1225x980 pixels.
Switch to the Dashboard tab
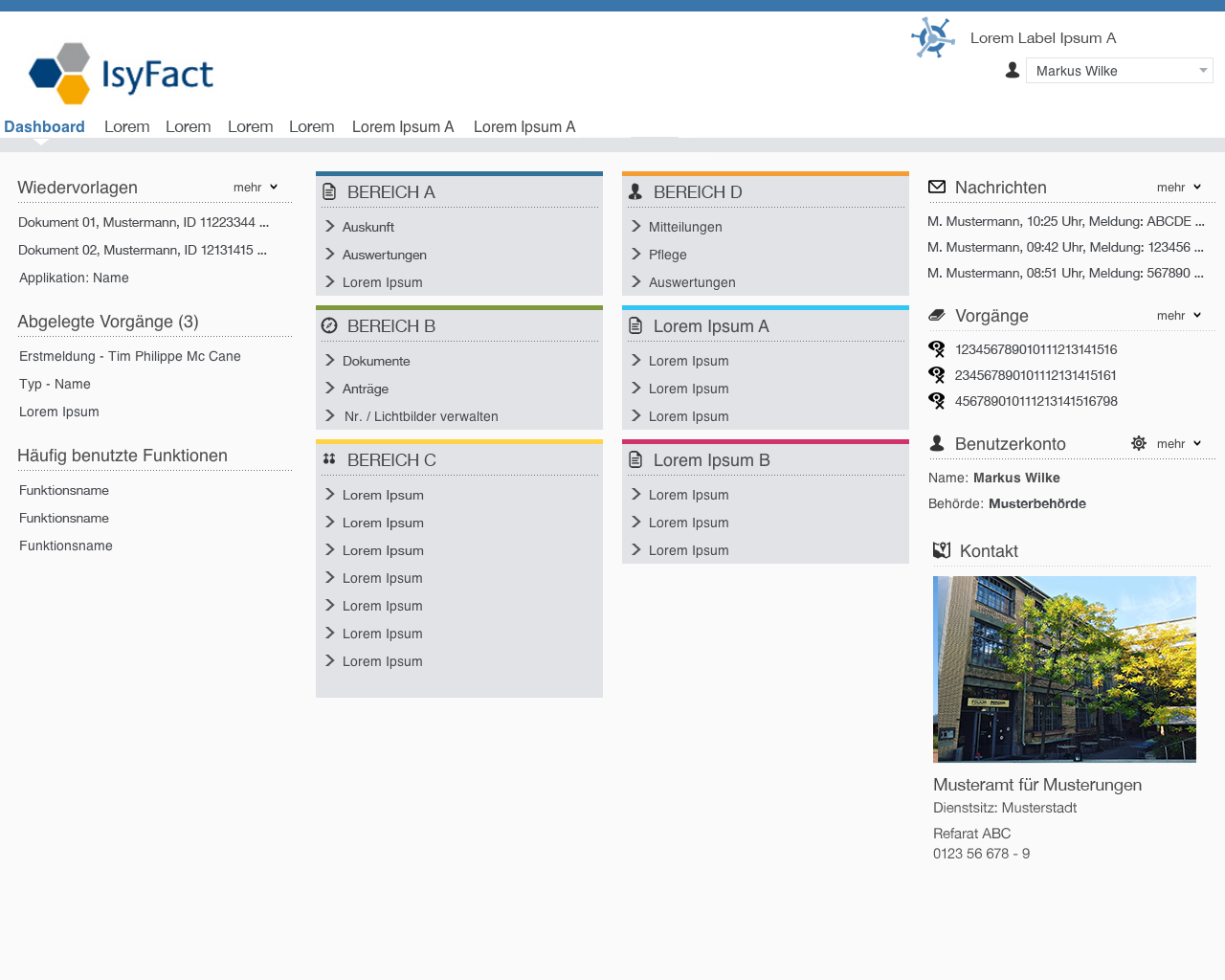44,126
